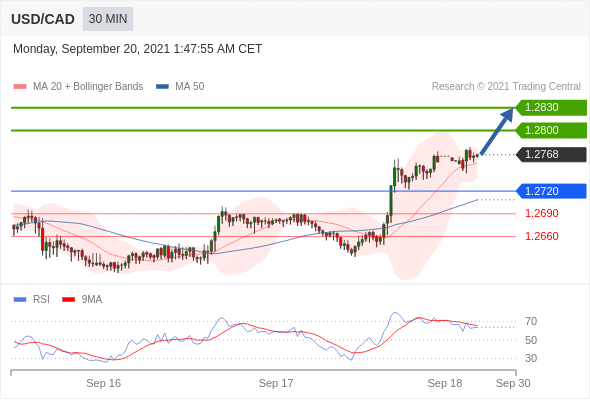Click the red 9MA legend swatch
590x400 pixels.
(68, 300)
